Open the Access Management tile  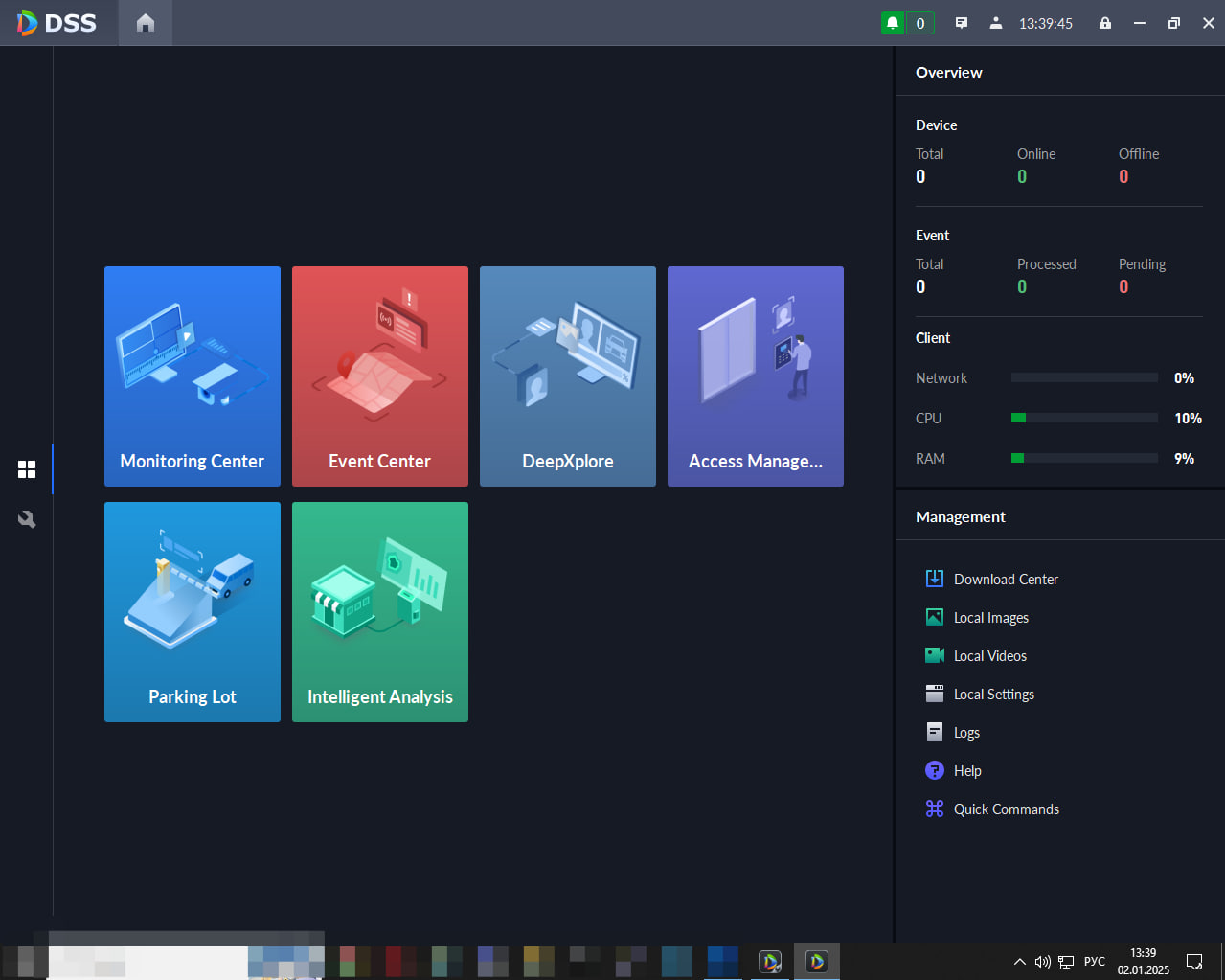pos(756,376)
